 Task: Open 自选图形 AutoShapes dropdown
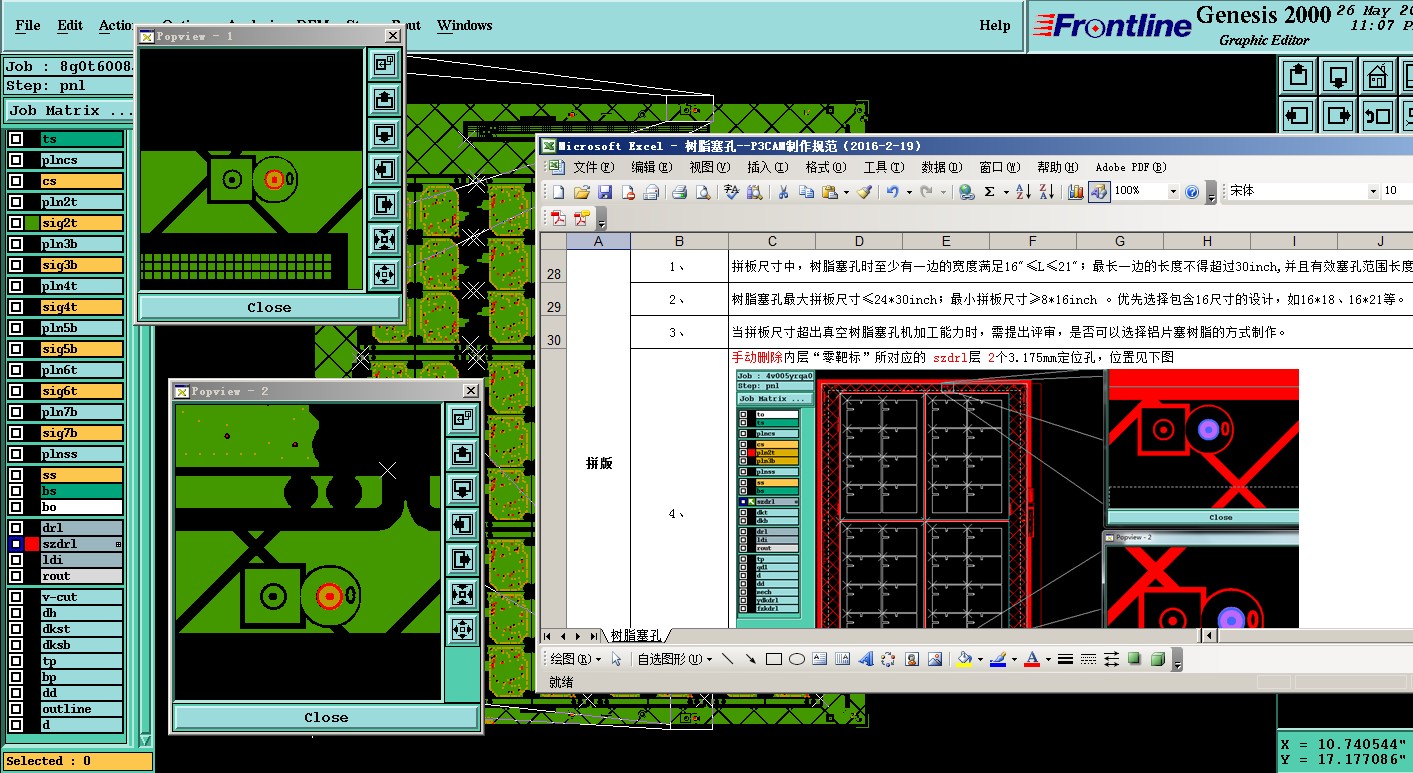[675, 659]
